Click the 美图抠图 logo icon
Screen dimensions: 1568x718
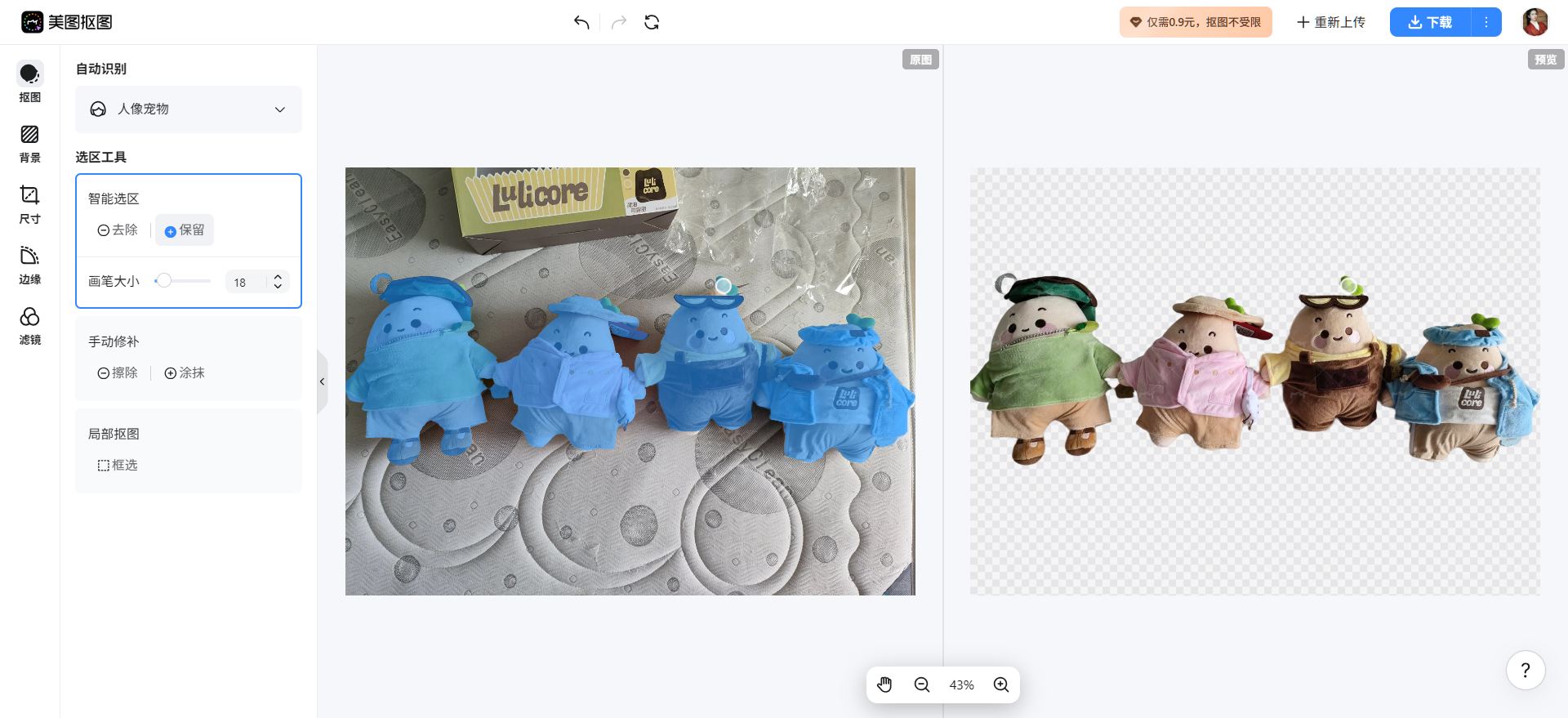click(32, 22)
